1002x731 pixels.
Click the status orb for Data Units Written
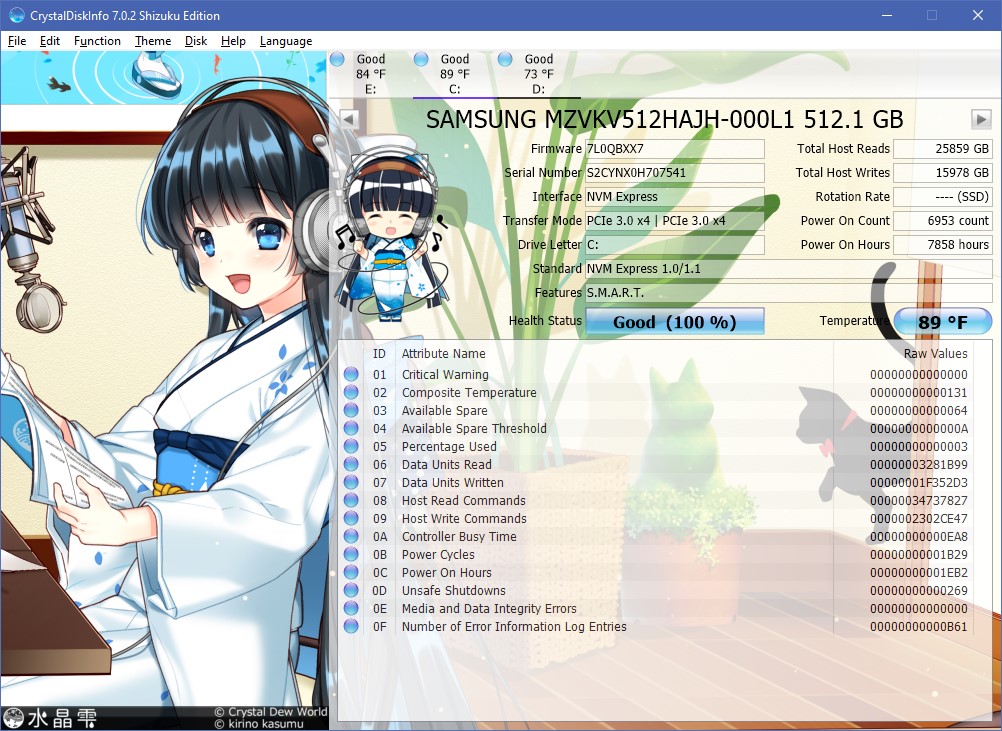pos(351,482)
